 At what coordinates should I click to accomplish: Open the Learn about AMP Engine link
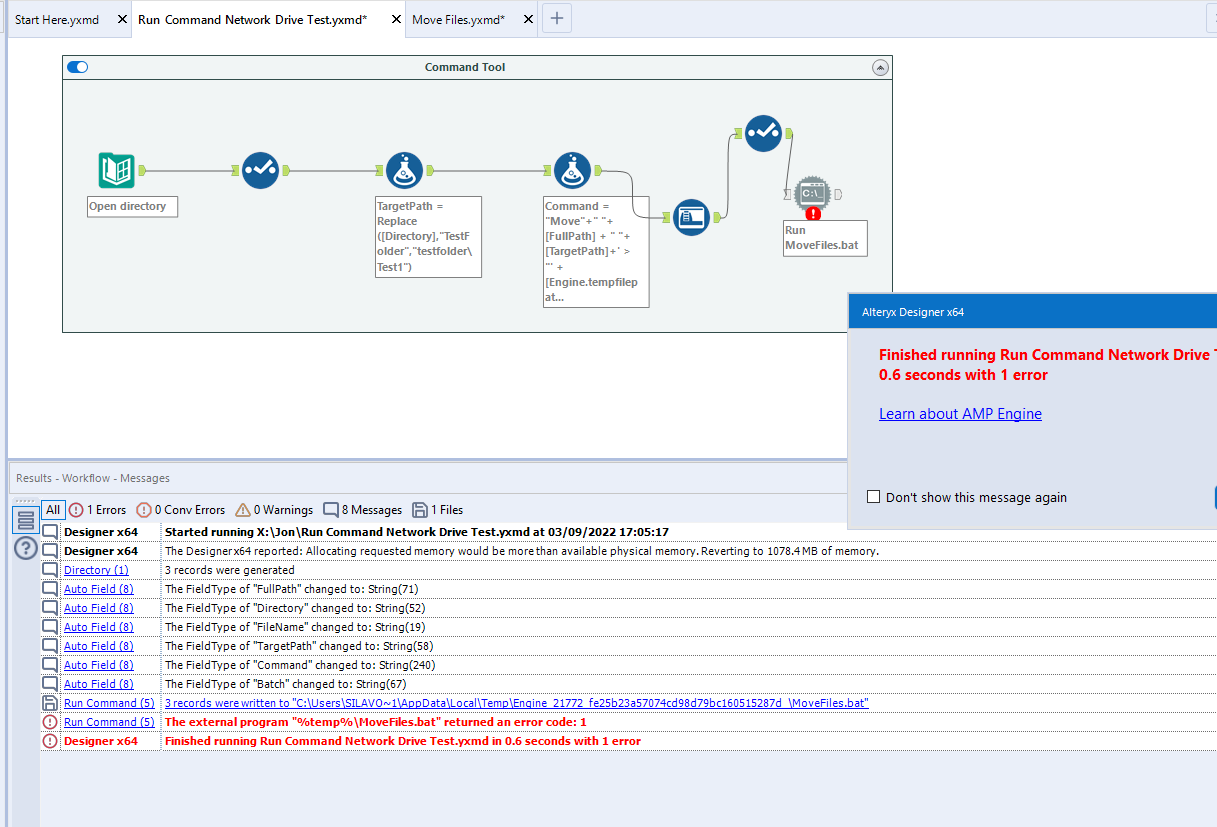(x=960, y=413)
